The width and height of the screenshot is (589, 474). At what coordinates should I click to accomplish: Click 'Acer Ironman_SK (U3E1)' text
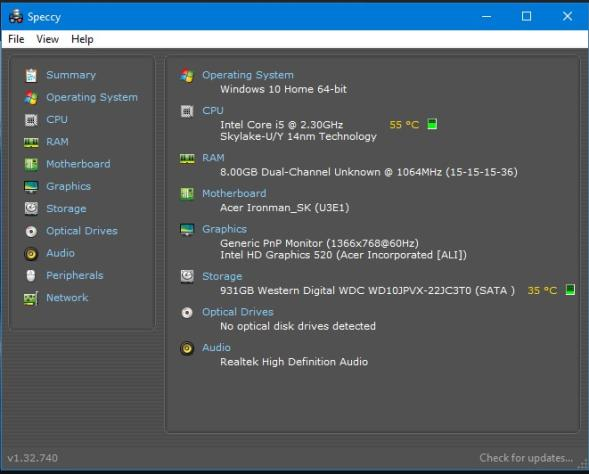[285, 208]
